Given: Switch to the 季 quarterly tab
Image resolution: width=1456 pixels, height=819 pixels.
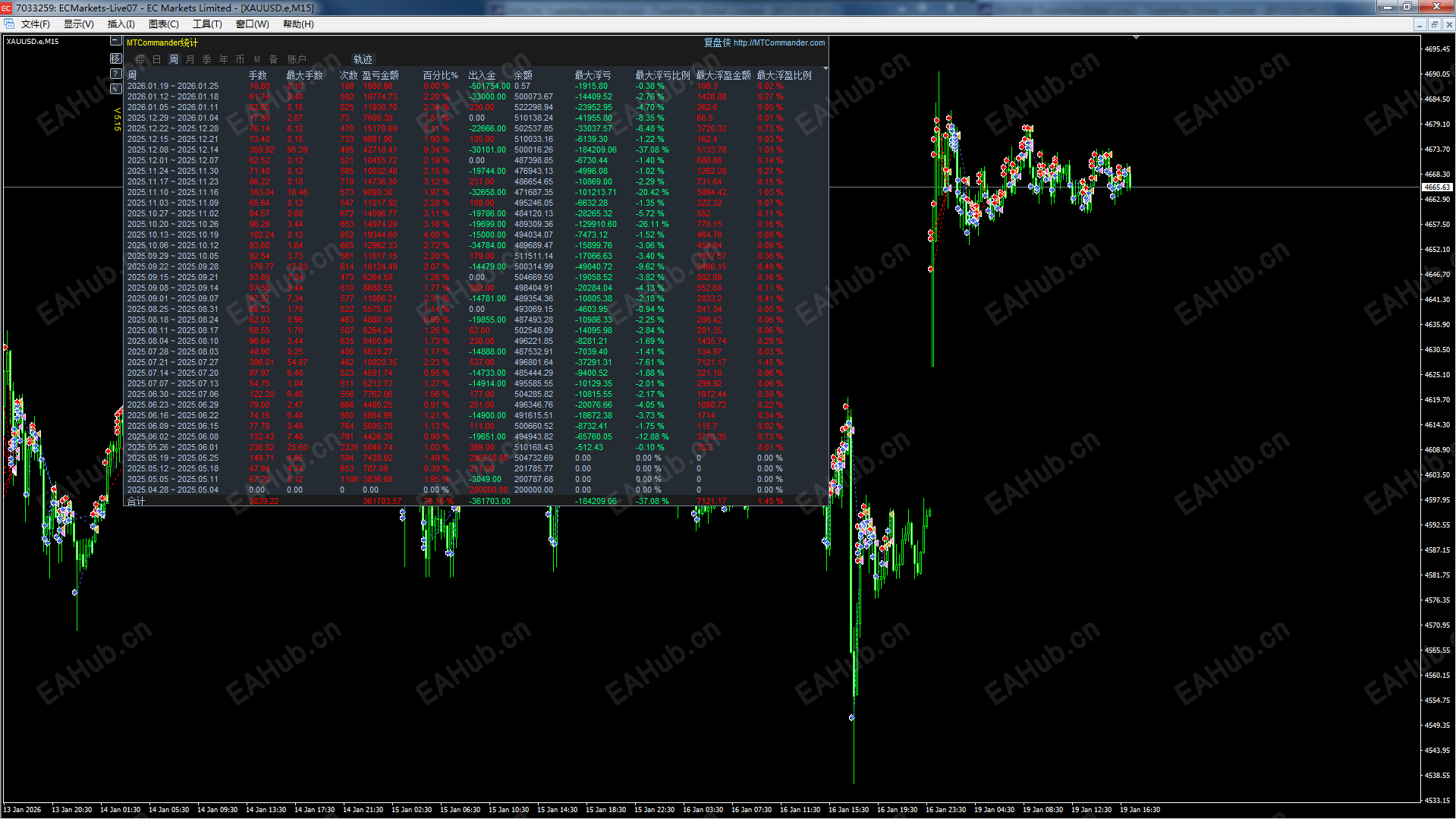Looking at the screenshot, I should [x=207, y=59].
